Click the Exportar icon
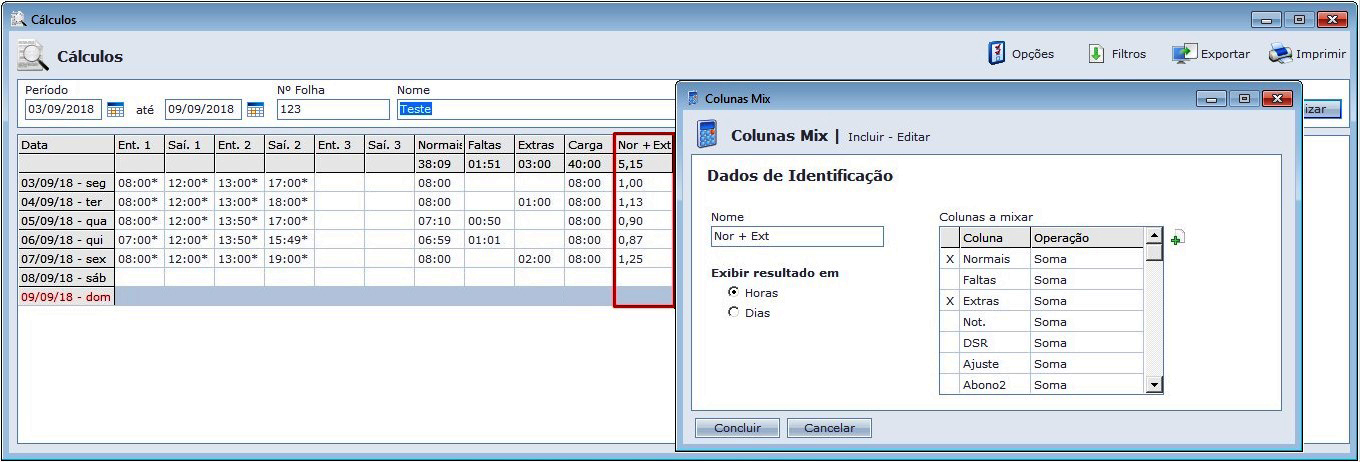Screen dimensions: 1360x462 coord(1185,54)
